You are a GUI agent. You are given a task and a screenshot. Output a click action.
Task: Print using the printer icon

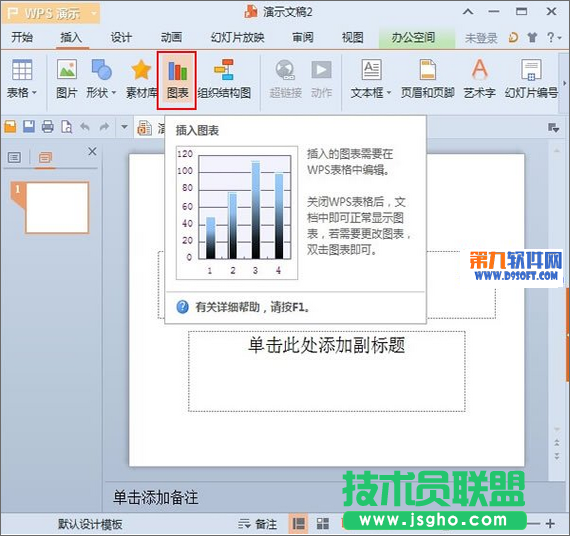pyautogui.click(x=48, y=127)
